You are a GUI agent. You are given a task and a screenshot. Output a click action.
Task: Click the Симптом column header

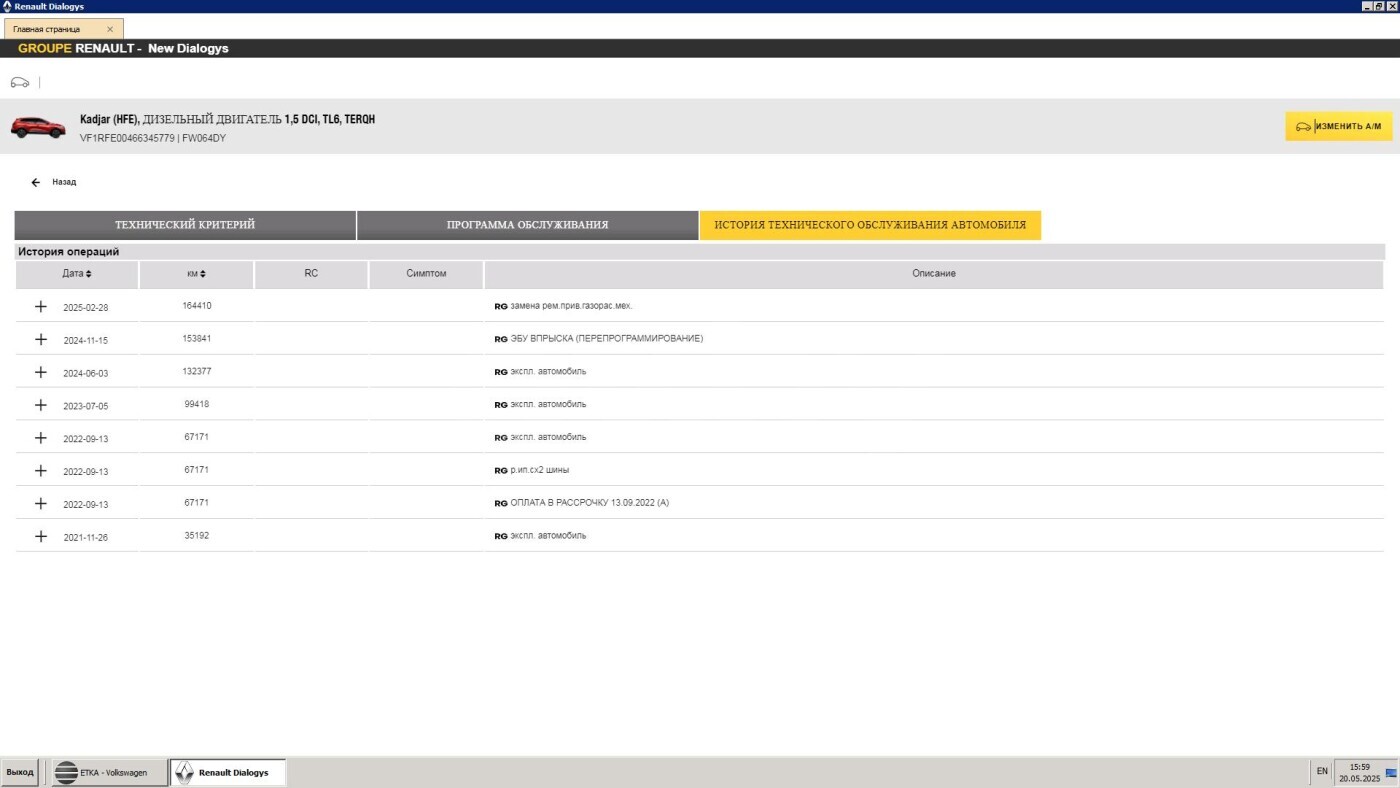coord(426,274)
